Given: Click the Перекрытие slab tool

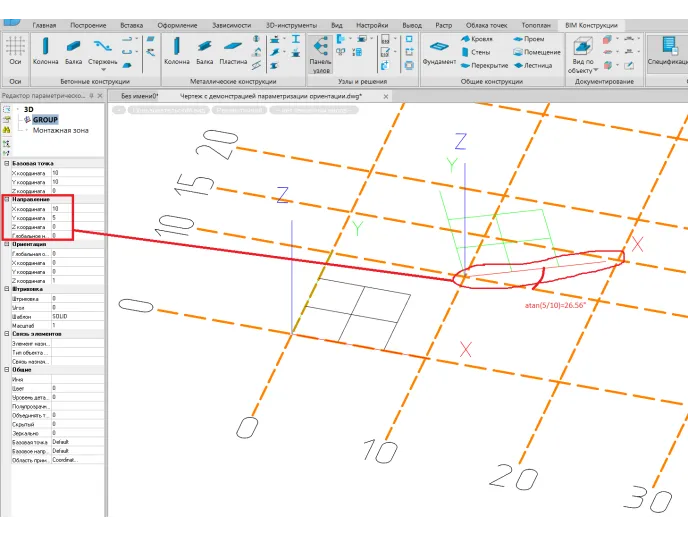Looking at the screenshot, I should click(x=484, y=65).
